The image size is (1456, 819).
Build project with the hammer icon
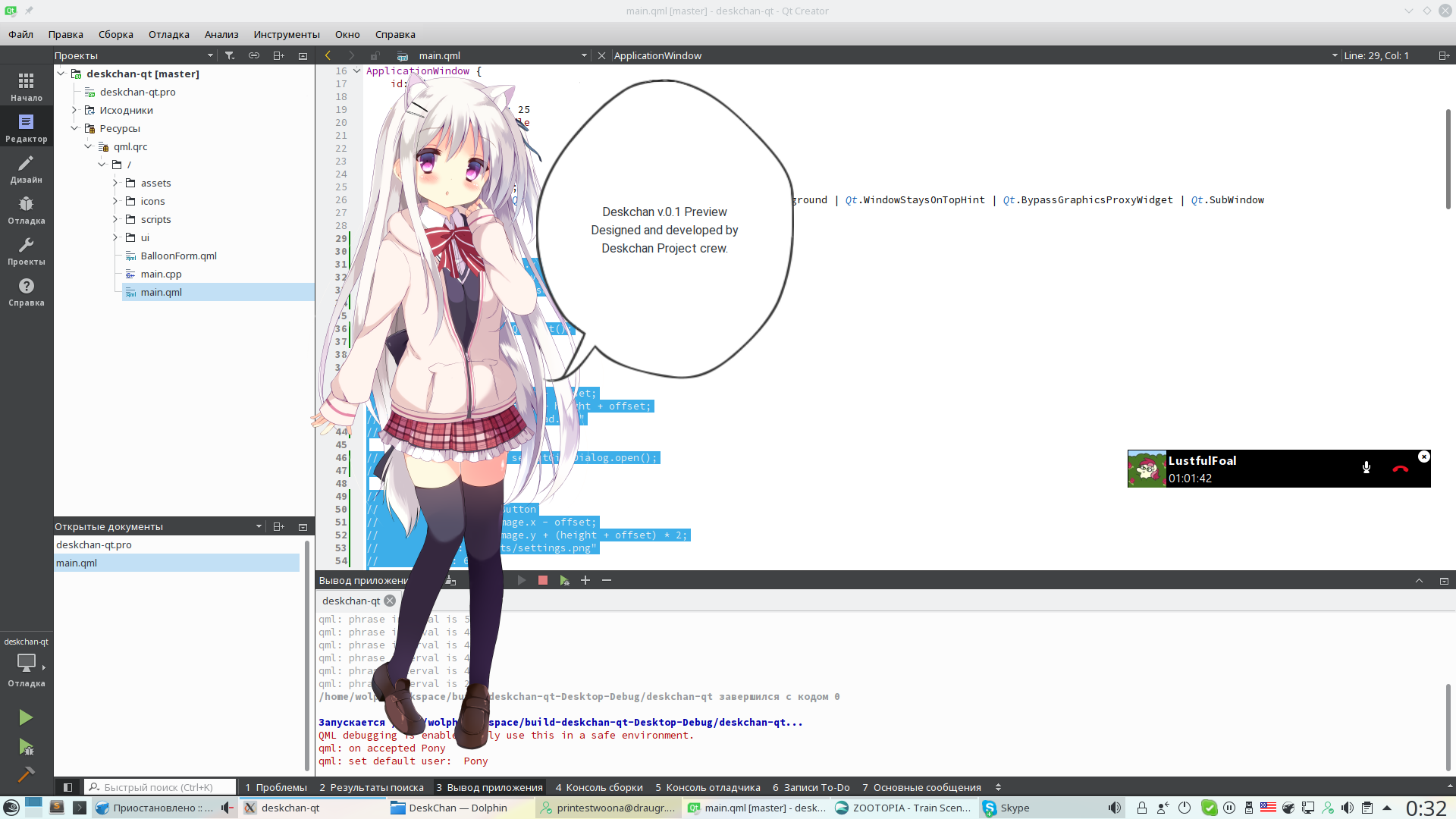click(26, 774)
